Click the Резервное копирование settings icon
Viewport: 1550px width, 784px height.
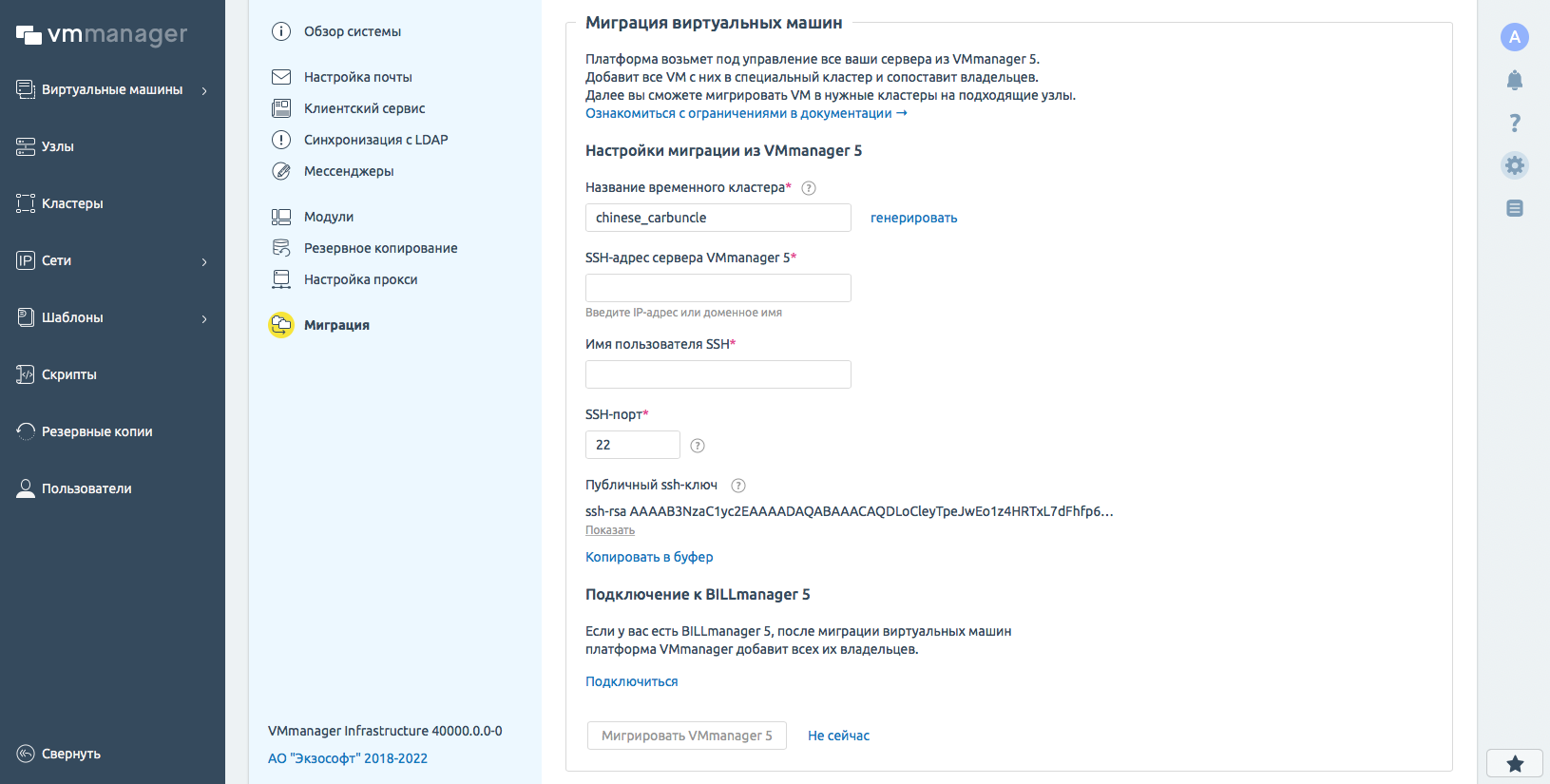pos(281,248)
